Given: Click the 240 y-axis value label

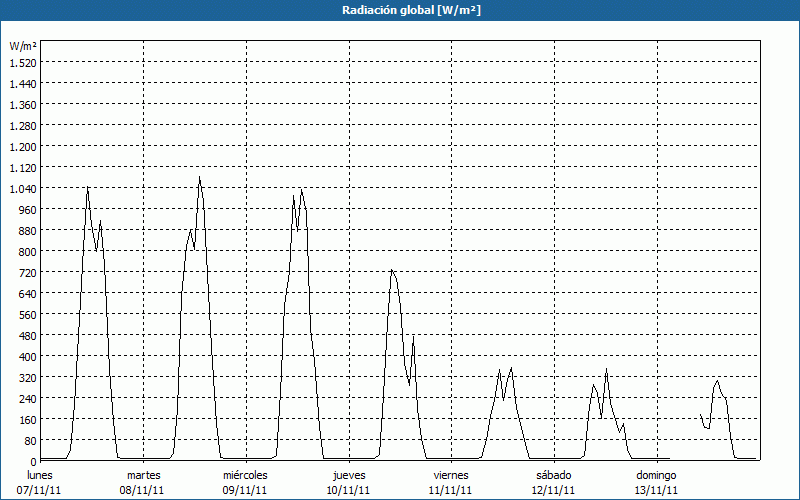Looking at the screenshot, I should pos(26,398).
